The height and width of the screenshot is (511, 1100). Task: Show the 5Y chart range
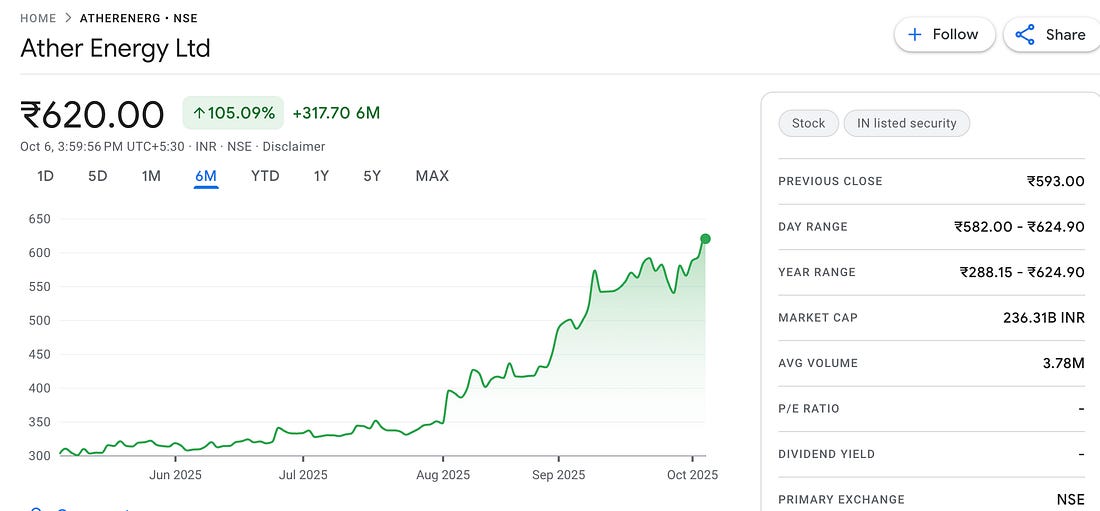pyautogui.click(x=372, y=176)
